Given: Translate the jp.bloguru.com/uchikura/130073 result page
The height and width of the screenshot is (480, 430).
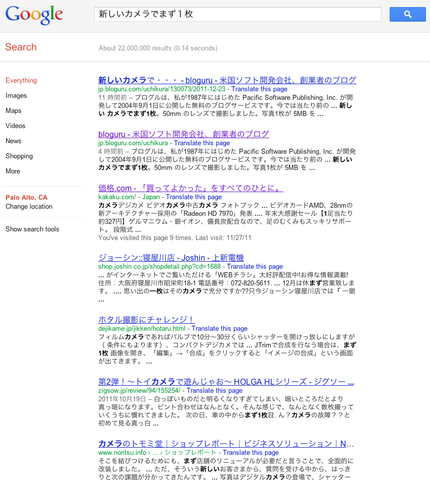Looking at the screenshot, I should coord(259,89).
